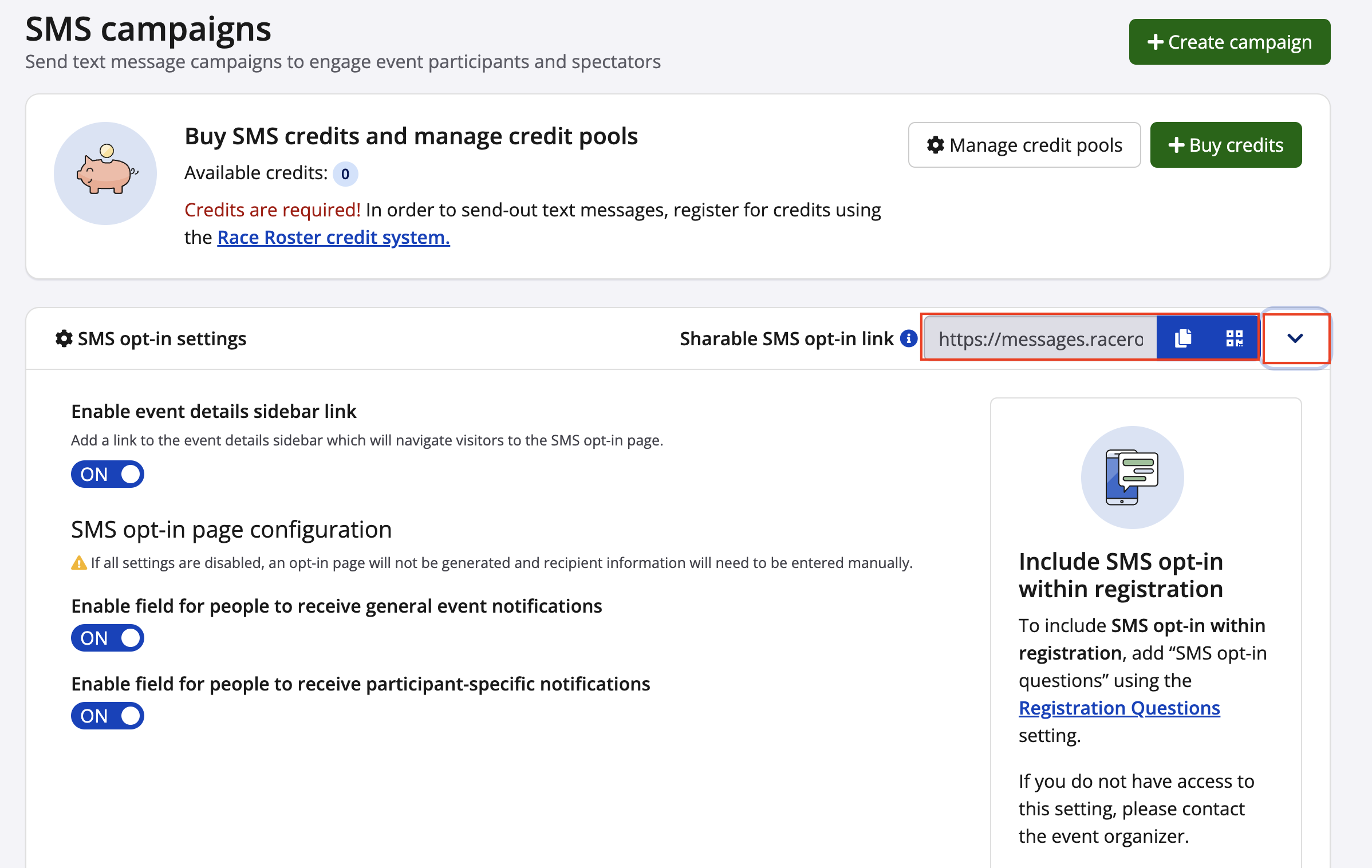Disable general event notifications field toggle

point(108,638)
